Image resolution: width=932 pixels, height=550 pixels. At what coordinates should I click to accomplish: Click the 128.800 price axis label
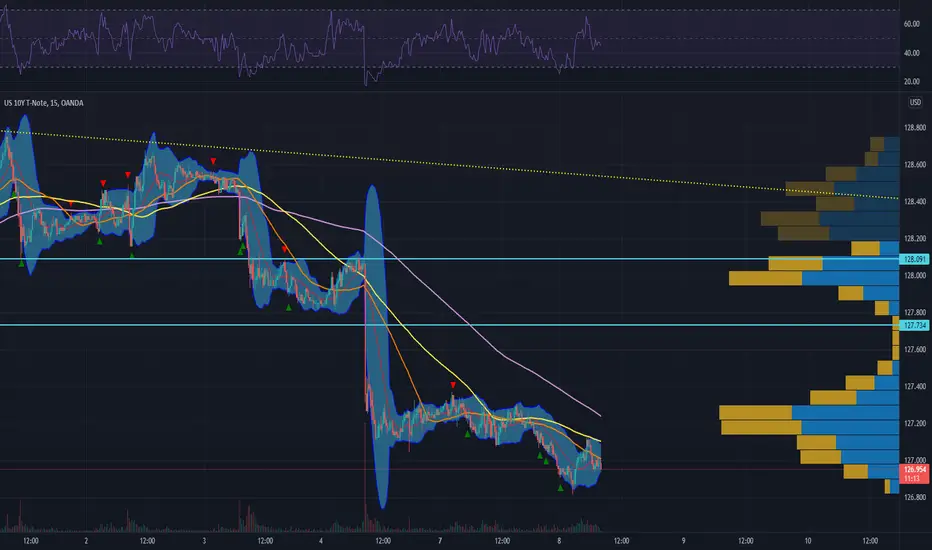[915, 127]
